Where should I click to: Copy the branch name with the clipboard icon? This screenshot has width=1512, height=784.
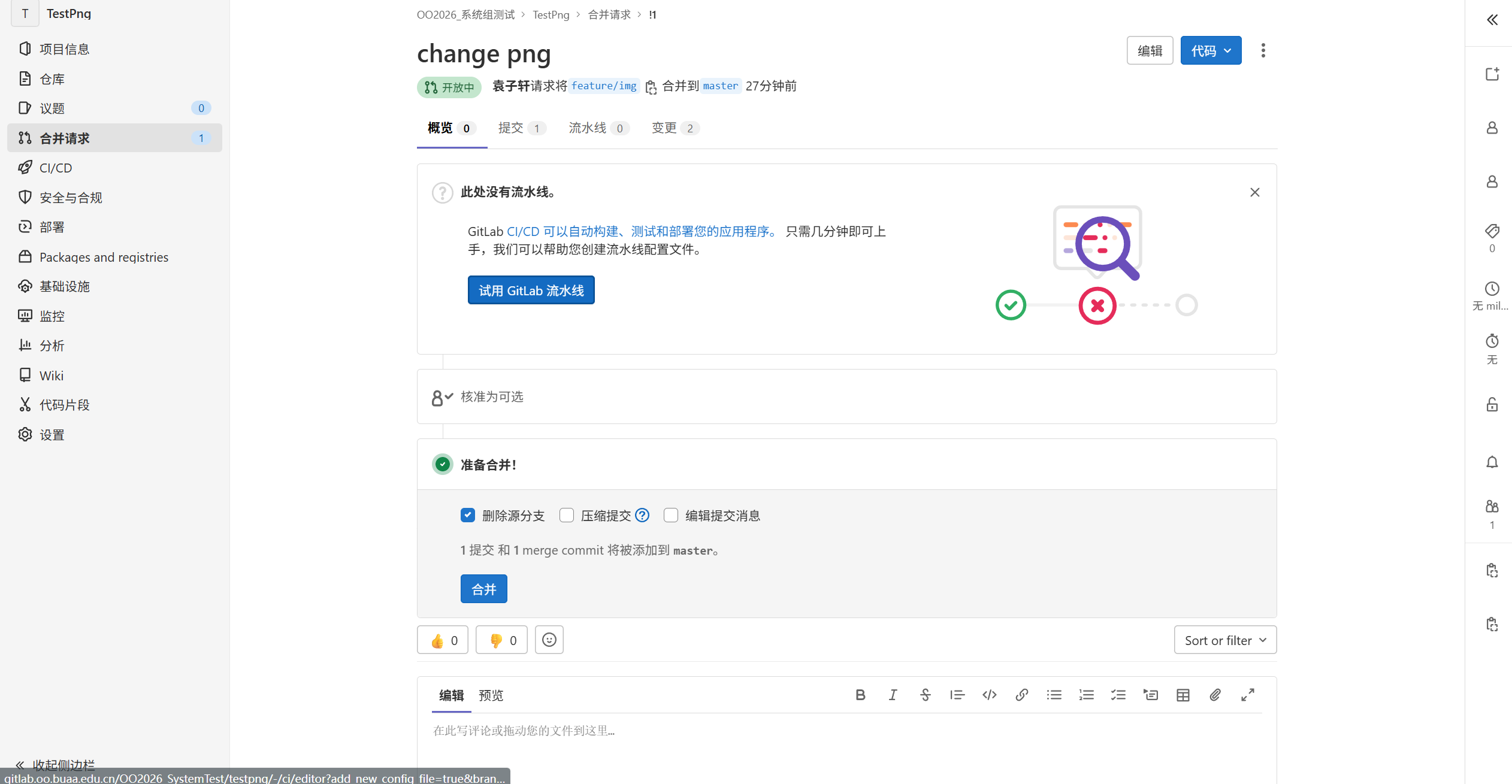[x=651, y=87]
